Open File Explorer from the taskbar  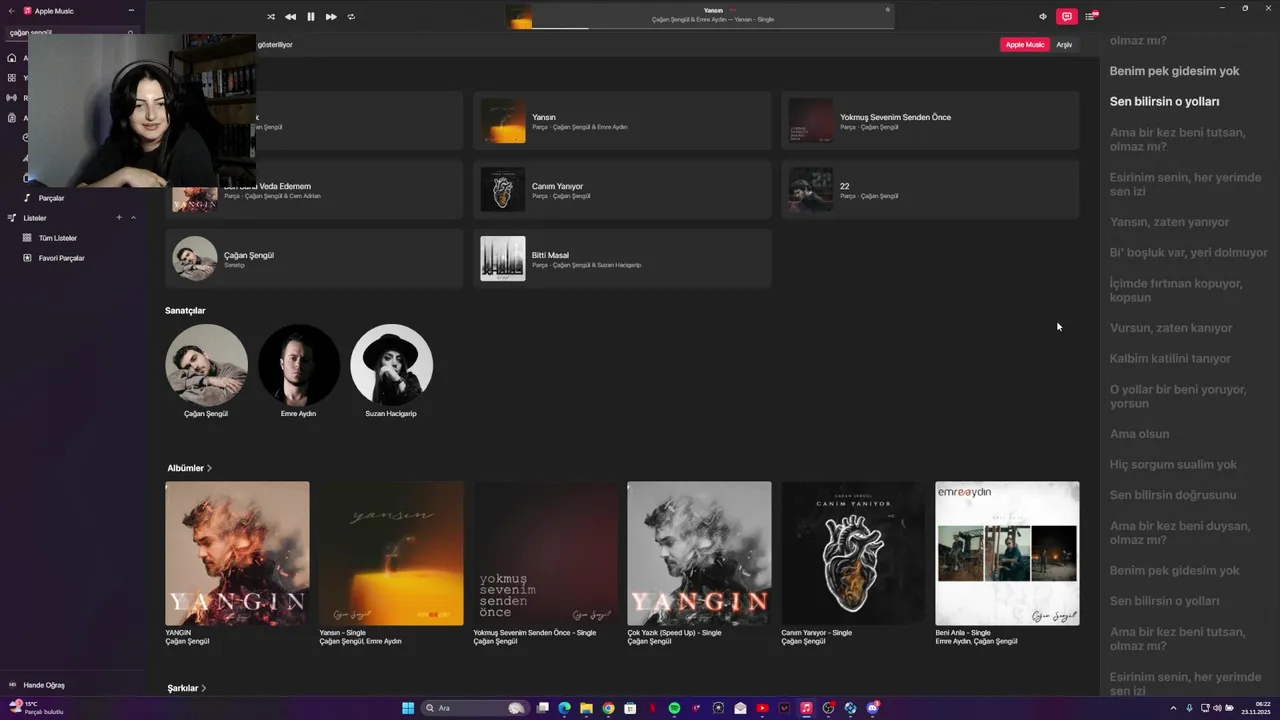pos(586,708)
